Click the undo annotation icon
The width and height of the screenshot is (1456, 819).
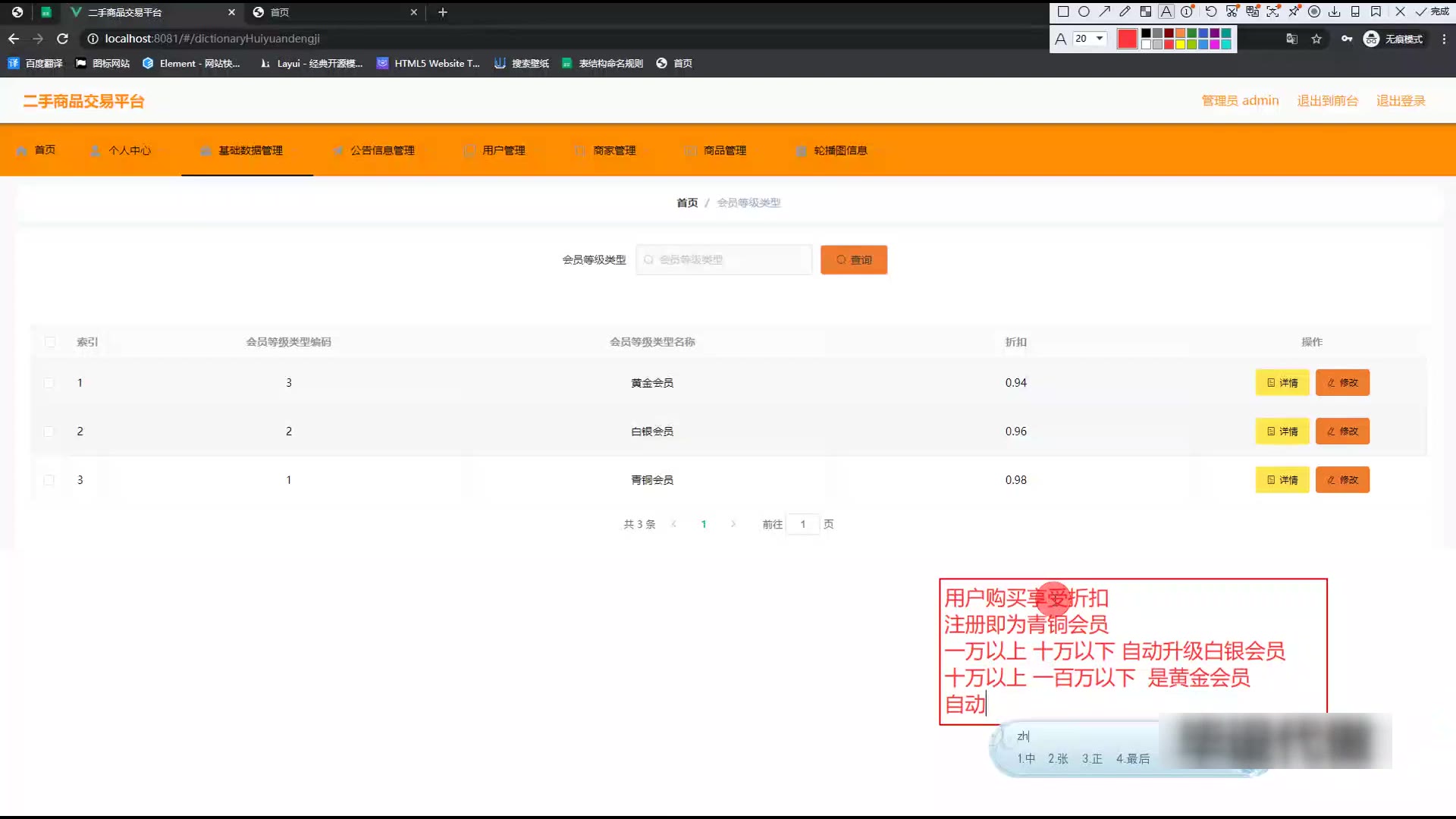coord(1211,11)
